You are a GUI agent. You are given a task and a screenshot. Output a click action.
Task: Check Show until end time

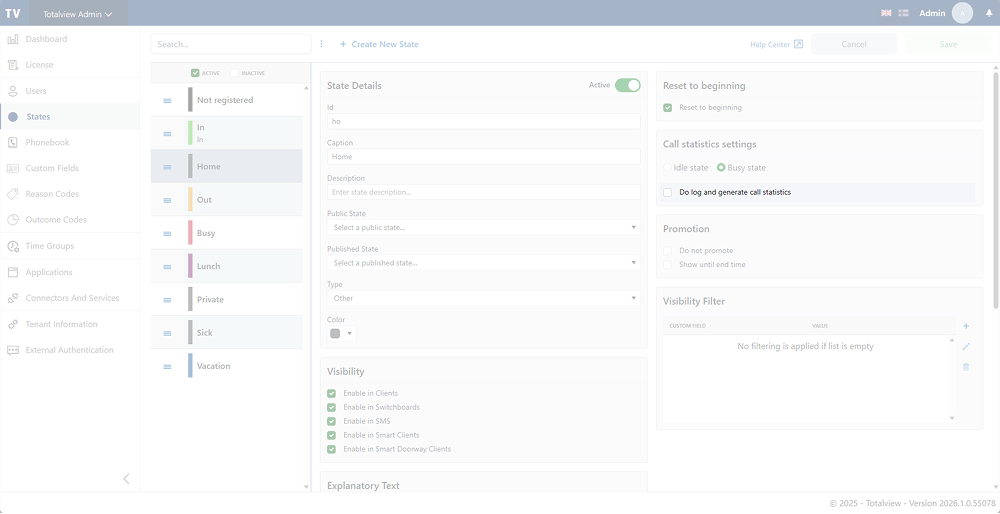click(x=668, y=265)
